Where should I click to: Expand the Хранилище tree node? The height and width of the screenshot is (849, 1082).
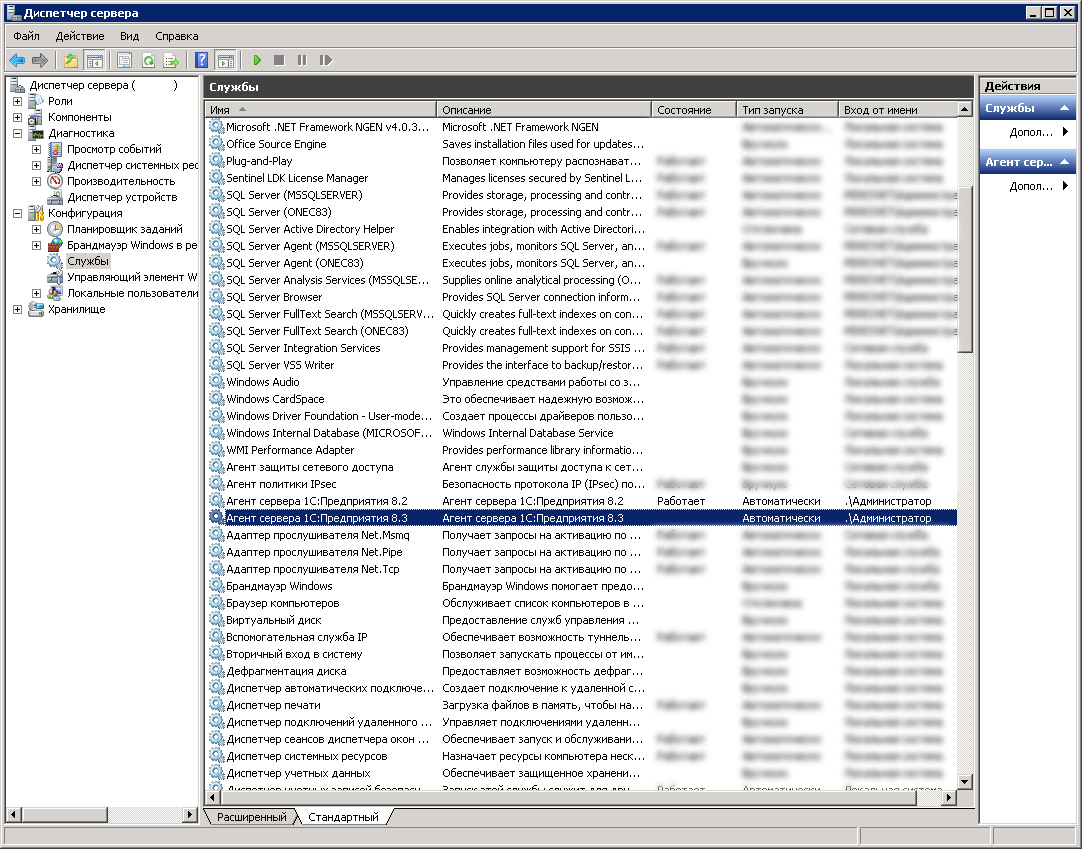click(17, 309)
